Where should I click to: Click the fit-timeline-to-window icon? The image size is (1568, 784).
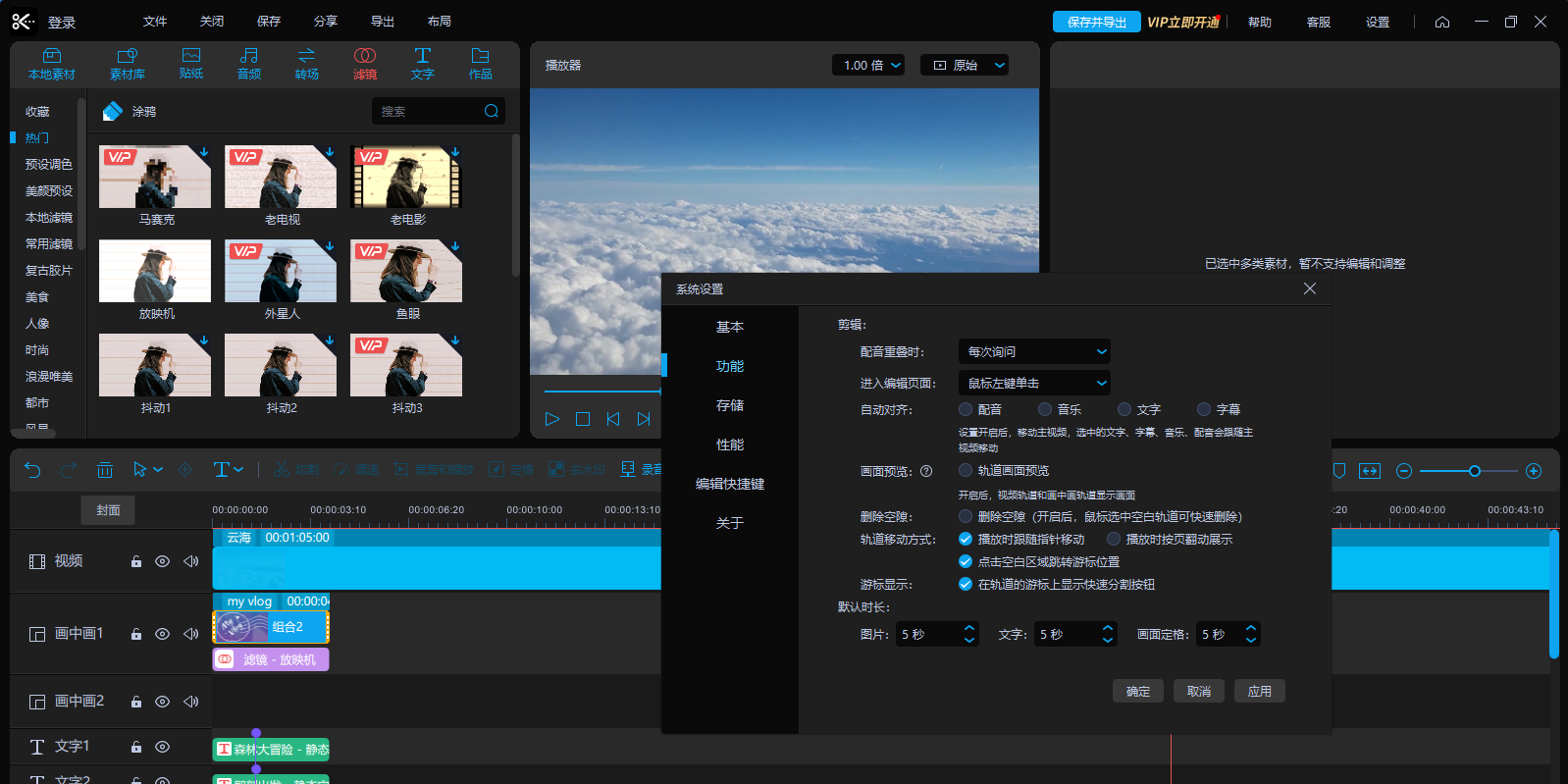coord(1370,471)
